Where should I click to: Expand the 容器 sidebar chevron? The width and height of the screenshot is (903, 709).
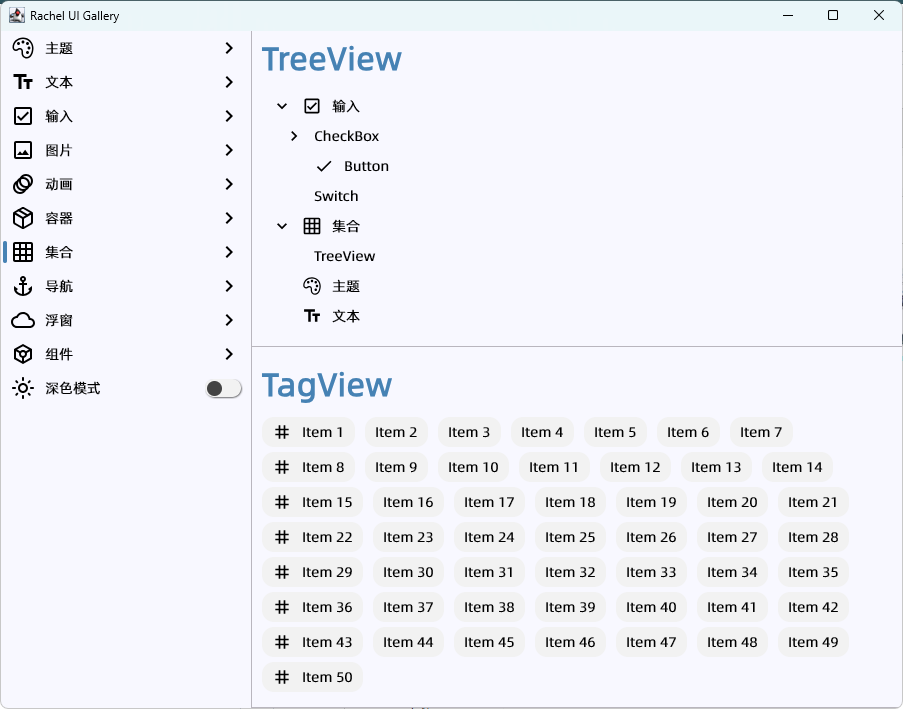[x=229, y=218]
